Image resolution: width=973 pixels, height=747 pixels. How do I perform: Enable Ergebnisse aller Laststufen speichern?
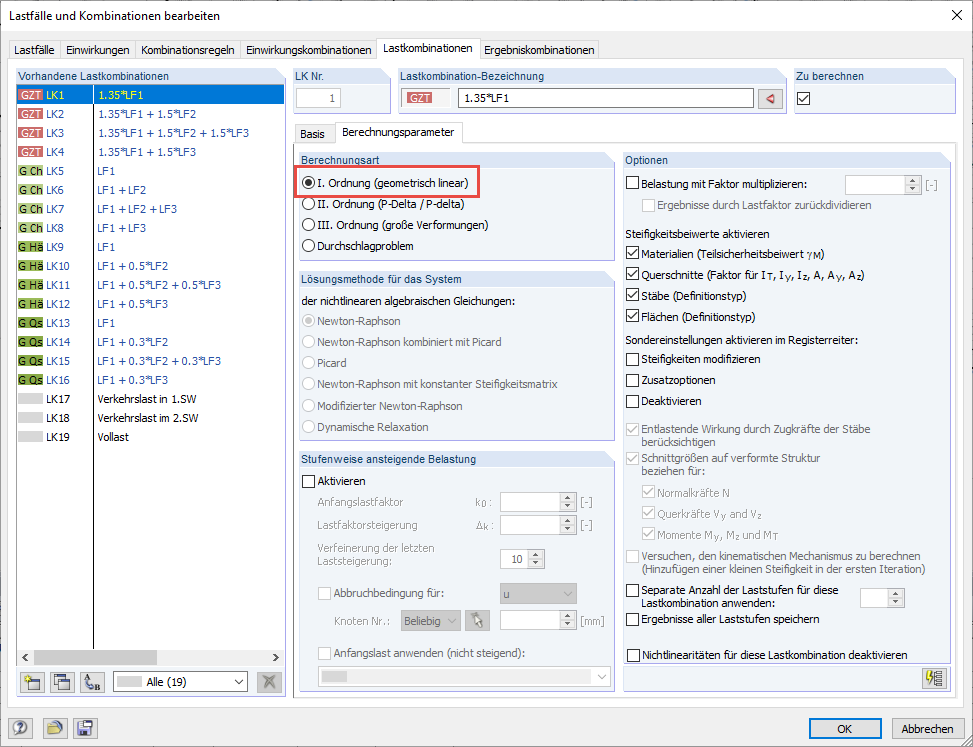[632, 619]
